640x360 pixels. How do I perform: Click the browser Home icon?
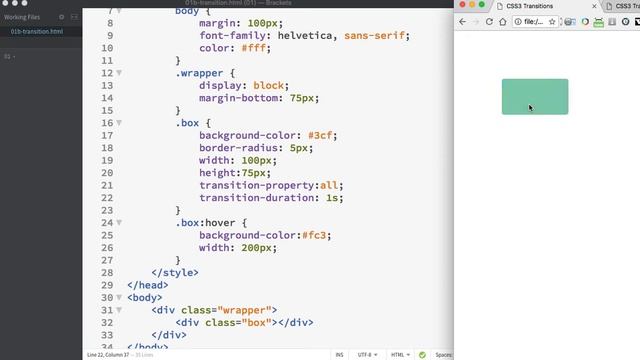(x=502, y=22)
